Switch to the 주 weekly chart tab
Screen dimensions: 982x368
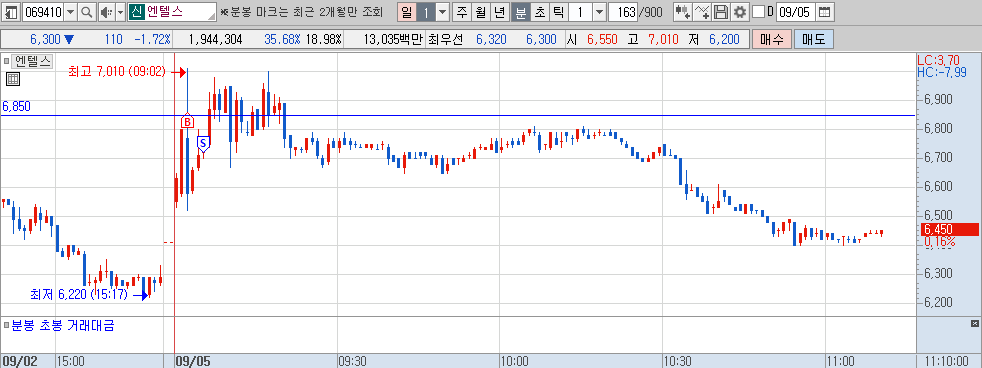462,12
